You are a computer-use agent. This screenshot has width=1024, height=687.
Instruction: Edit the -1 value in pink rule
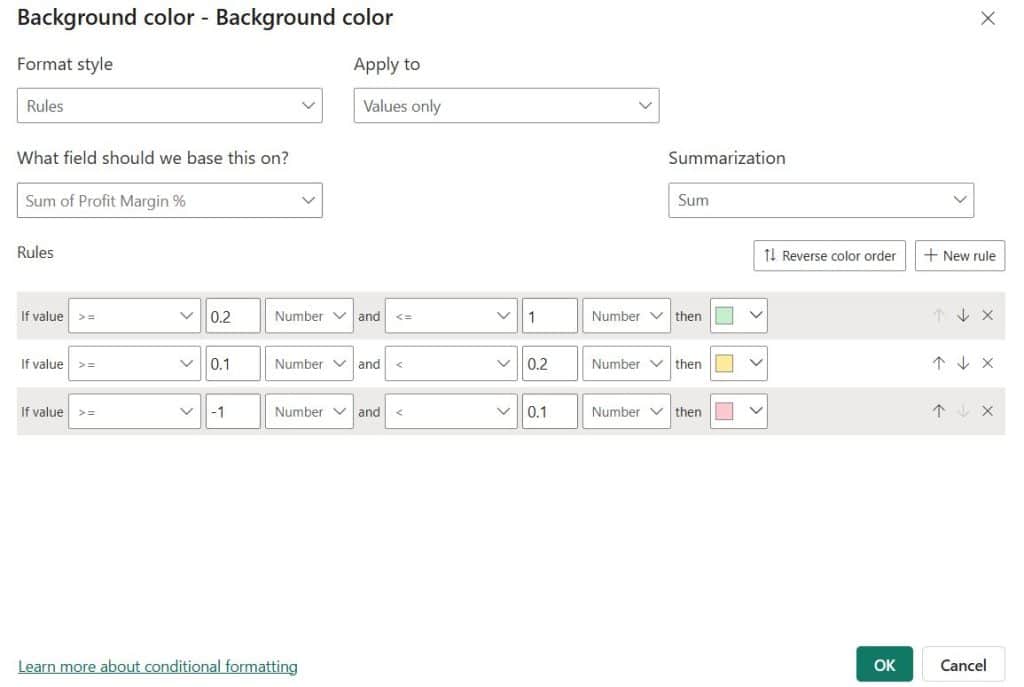[x=233, y=411]
